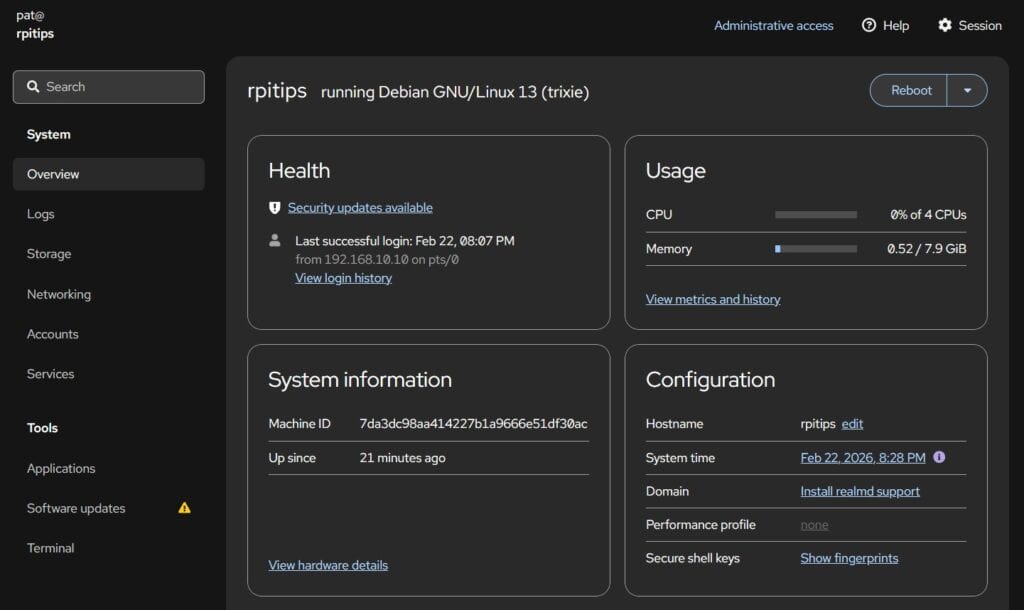
Task: Click the Memory usage progress bar
Action: (x=816, y=249)
